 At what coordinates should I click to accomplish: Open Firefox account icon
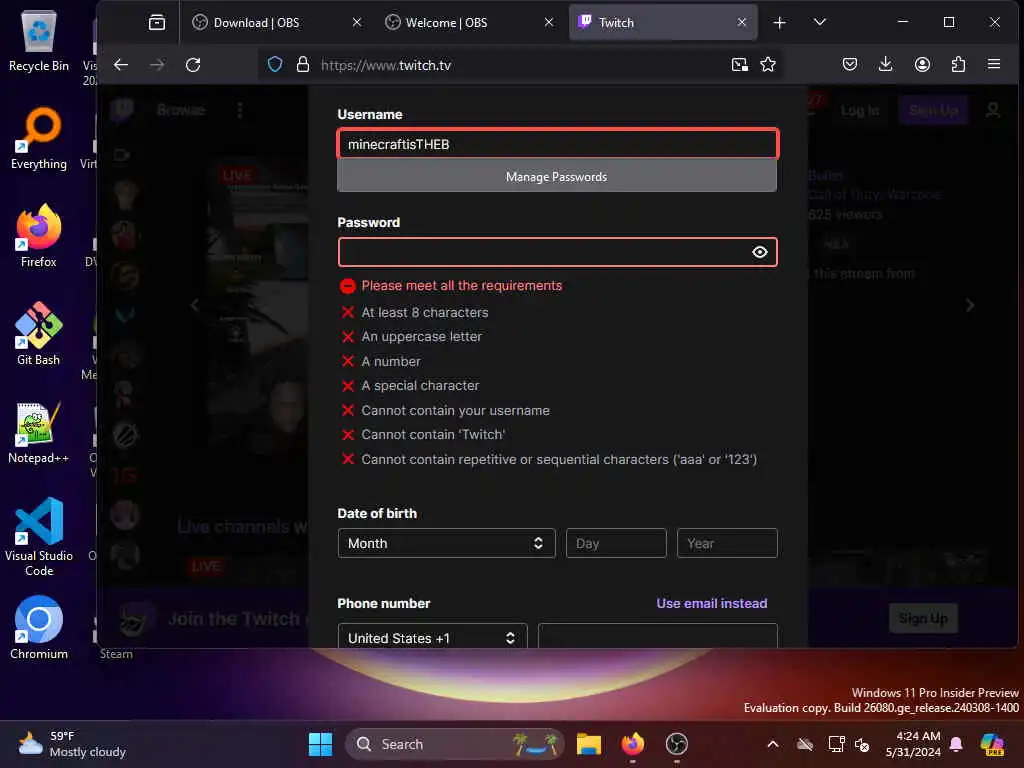(x=922, y=64)
